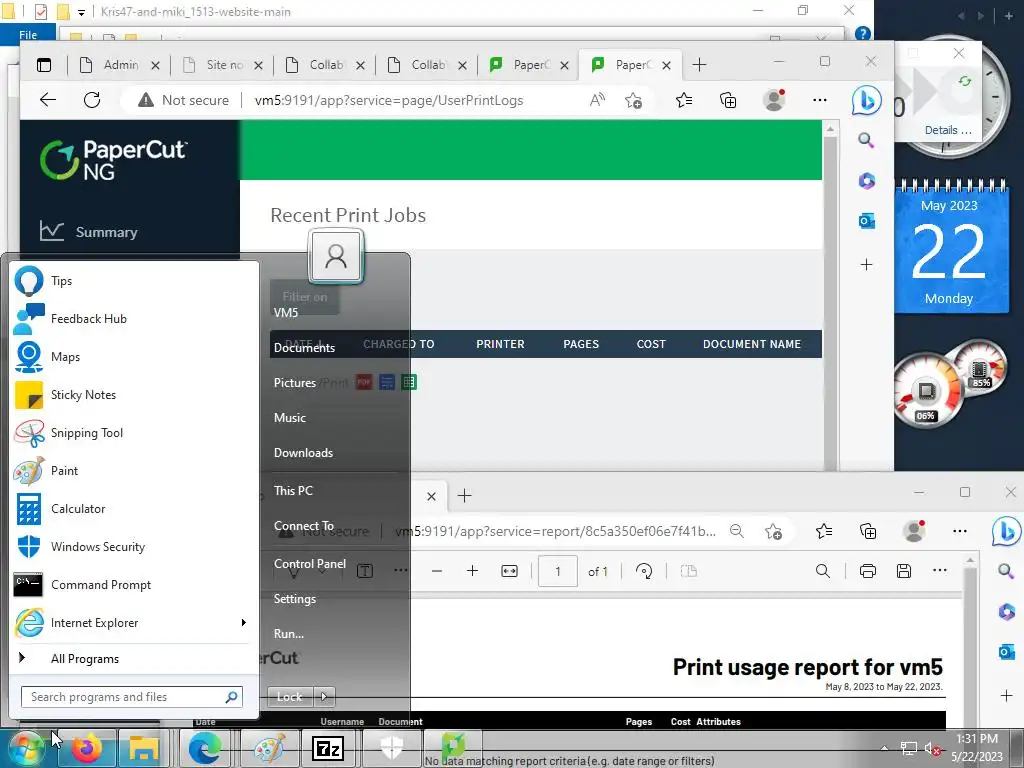
Task: Click the muted volume tray icon
Action: 933,748
